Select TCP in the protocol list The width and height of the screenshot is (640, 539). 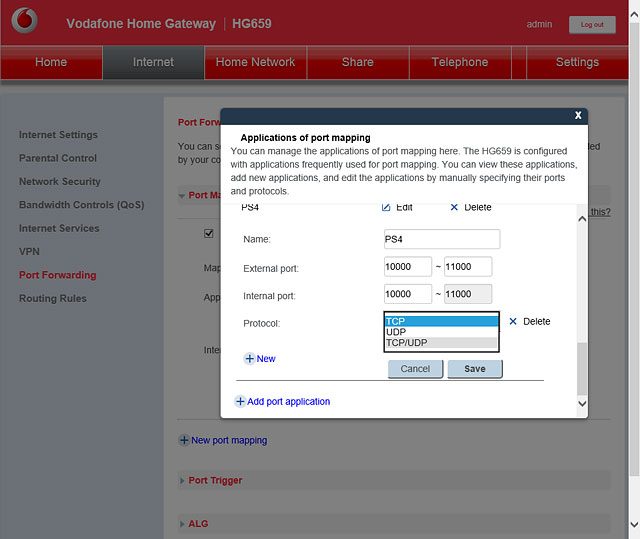coord(441,322)
